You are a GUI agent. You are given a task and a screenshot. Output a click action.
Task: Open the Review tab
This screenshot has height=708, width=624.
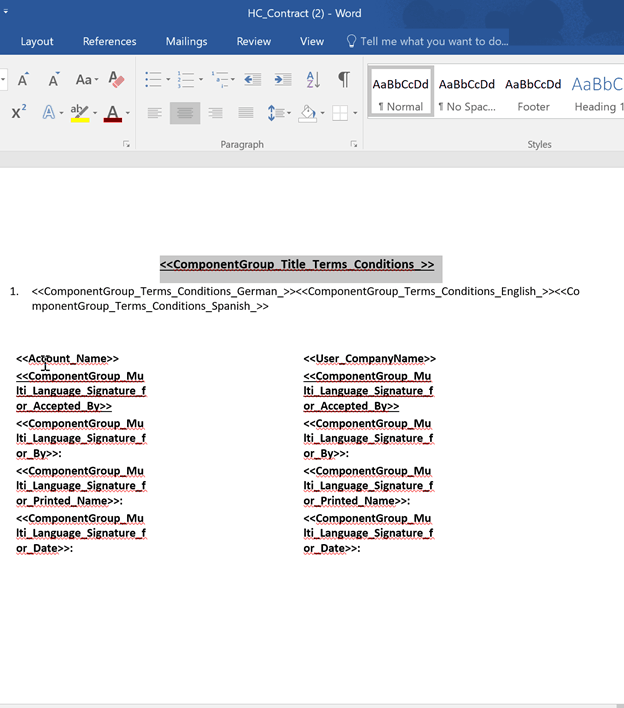click(x=254, y=42)
